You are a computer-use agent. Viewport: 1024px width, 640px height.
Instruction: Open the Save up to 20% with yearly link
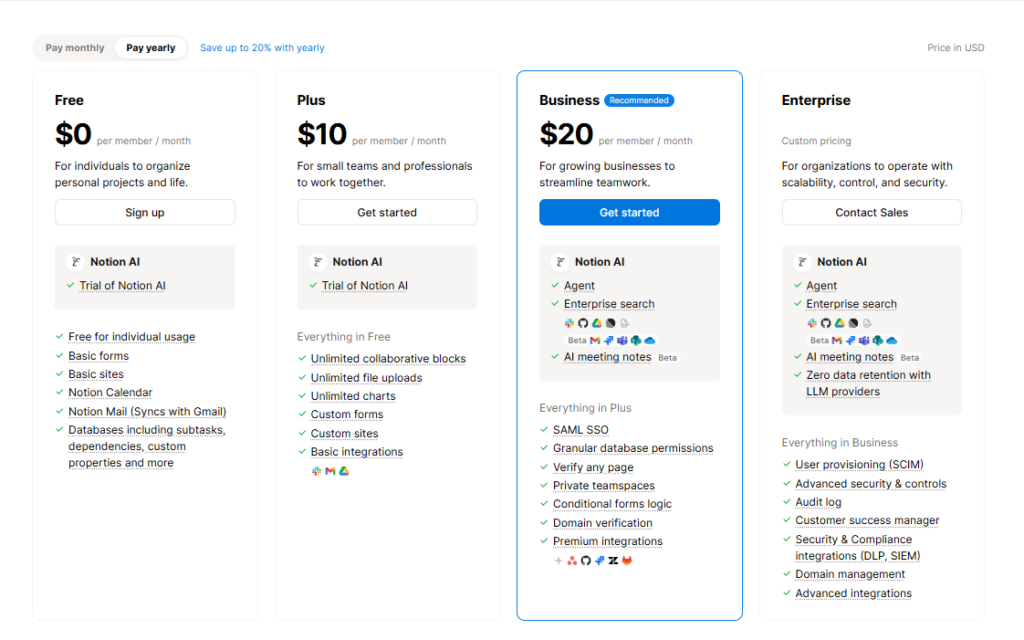click(x=262, y=47)
